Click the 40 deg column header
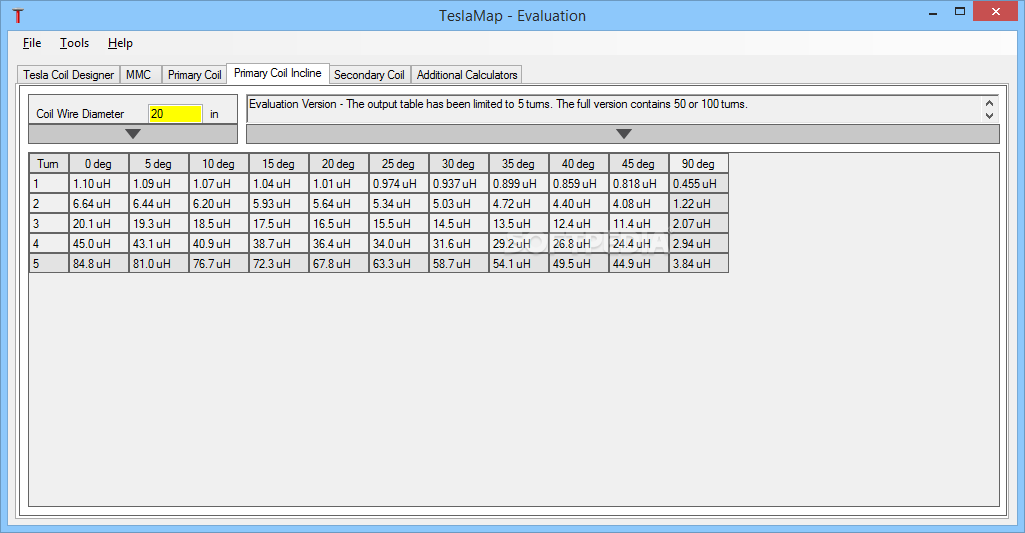This screenshot has width=1025, height=533. [579, 163]
